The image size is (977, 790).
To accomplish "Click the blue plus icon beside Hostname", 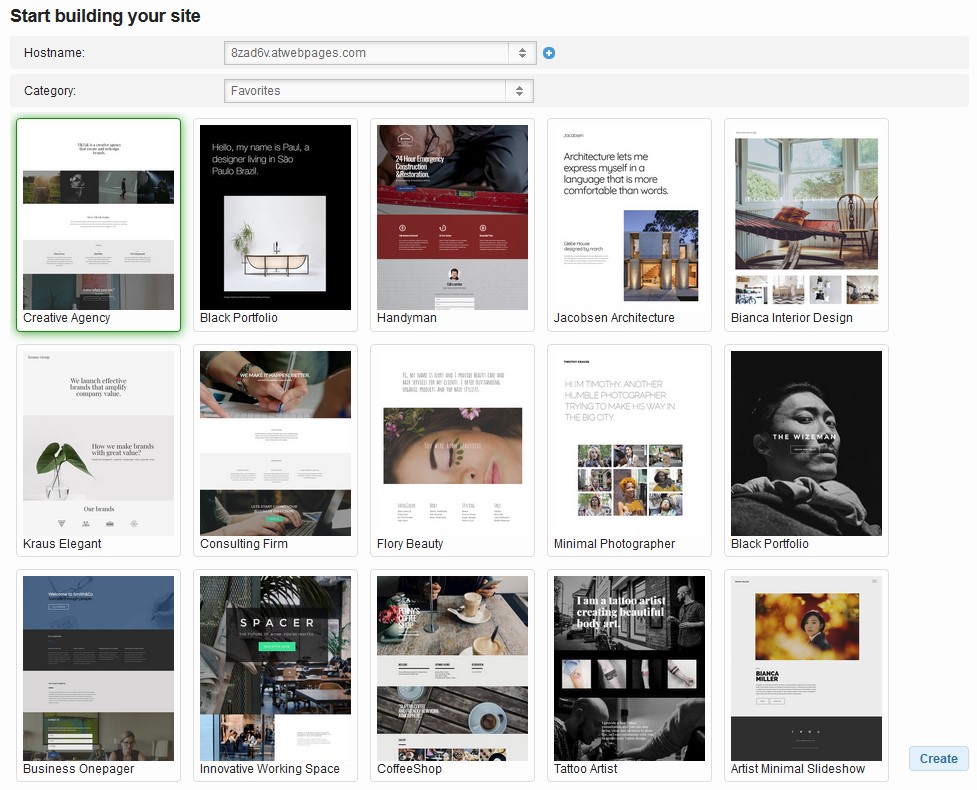I will tap(548, 53).
